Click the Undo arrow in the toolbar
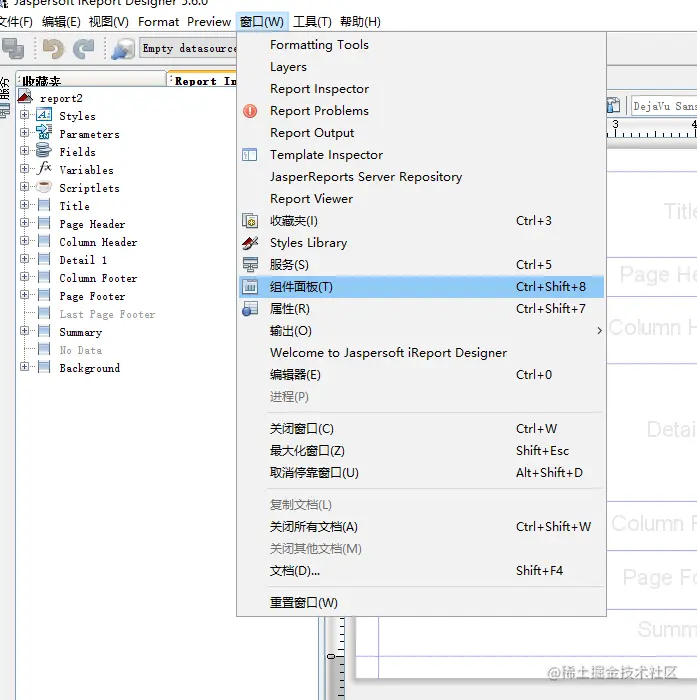The image size is (697, 700). 53,49
